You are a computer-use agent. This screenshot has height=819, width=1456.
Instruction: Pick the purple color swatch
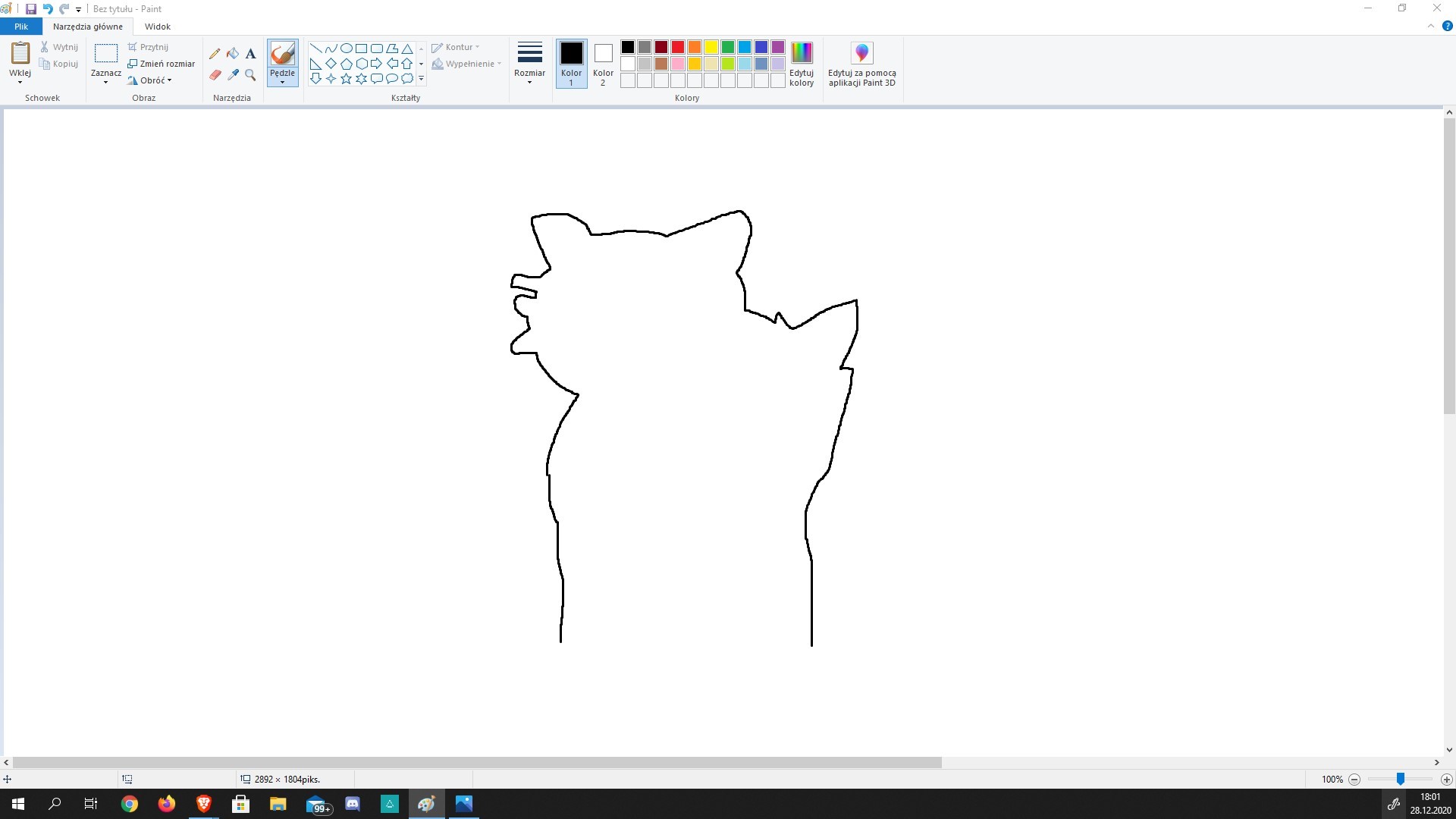(777, 47)
